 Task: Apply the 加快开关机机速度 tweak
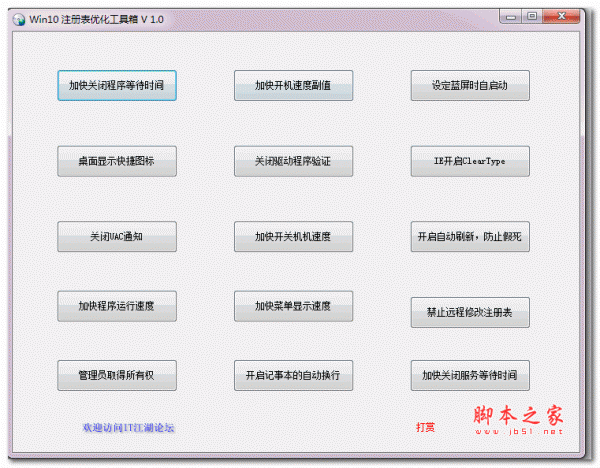(293, 236)
